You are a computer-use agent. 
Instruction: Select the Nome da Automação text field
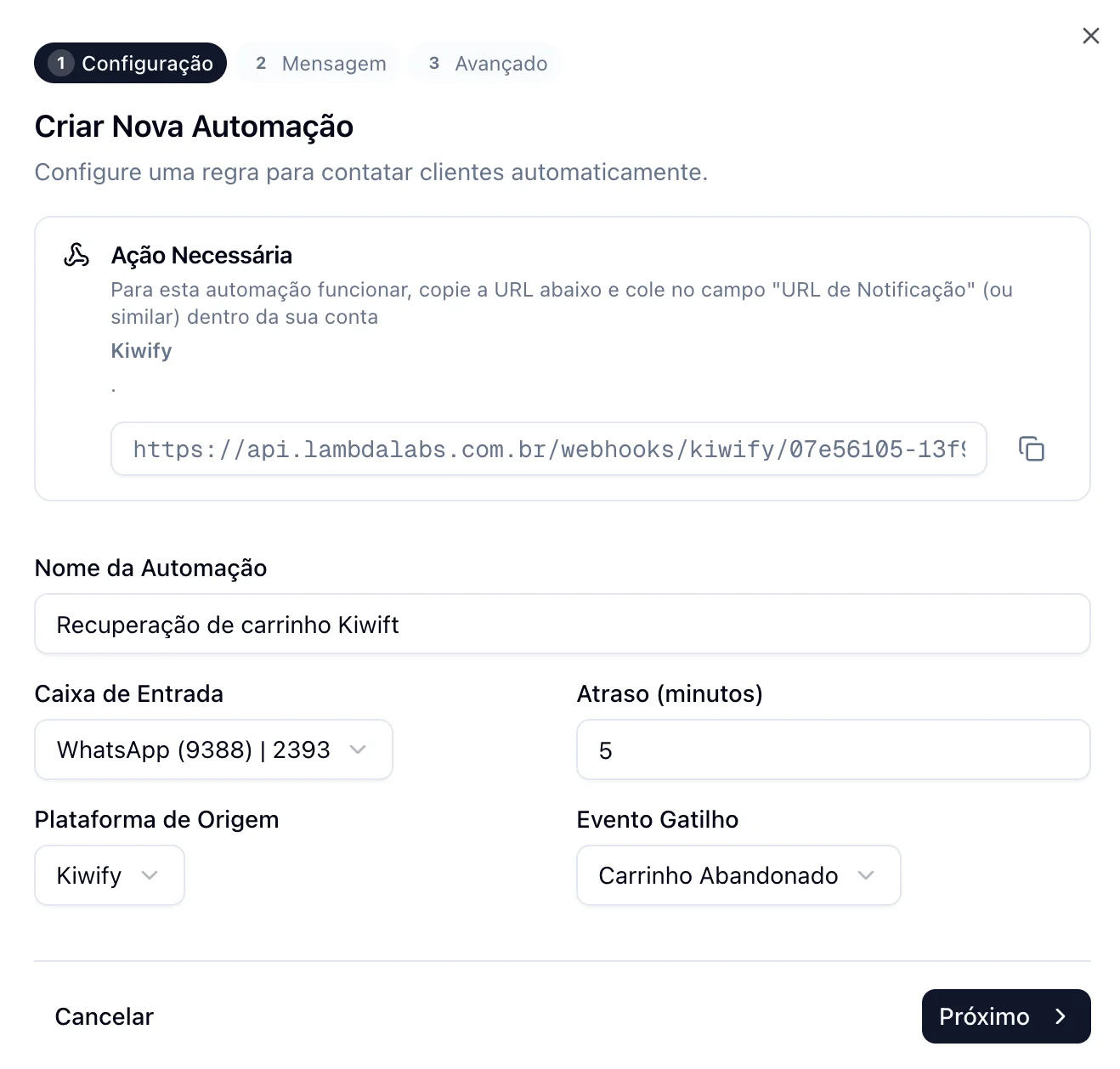(x=562, y=624)
